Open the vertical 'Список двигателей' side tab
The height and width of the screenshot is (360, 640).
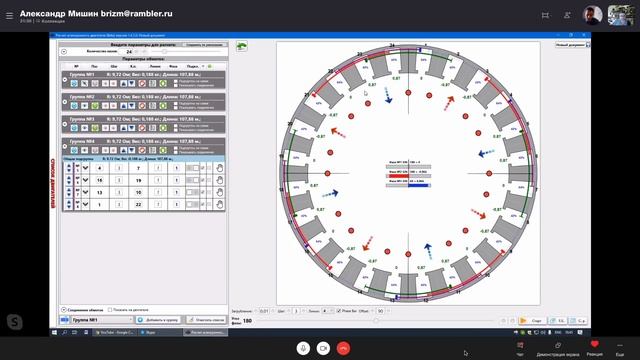coord(53,183)
